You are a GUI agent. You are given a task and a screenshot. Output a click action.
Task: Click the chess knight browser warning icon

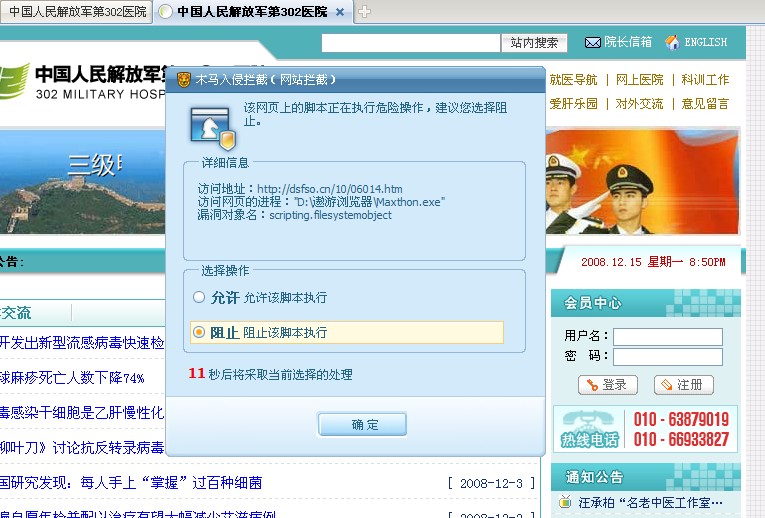[212, 129]
